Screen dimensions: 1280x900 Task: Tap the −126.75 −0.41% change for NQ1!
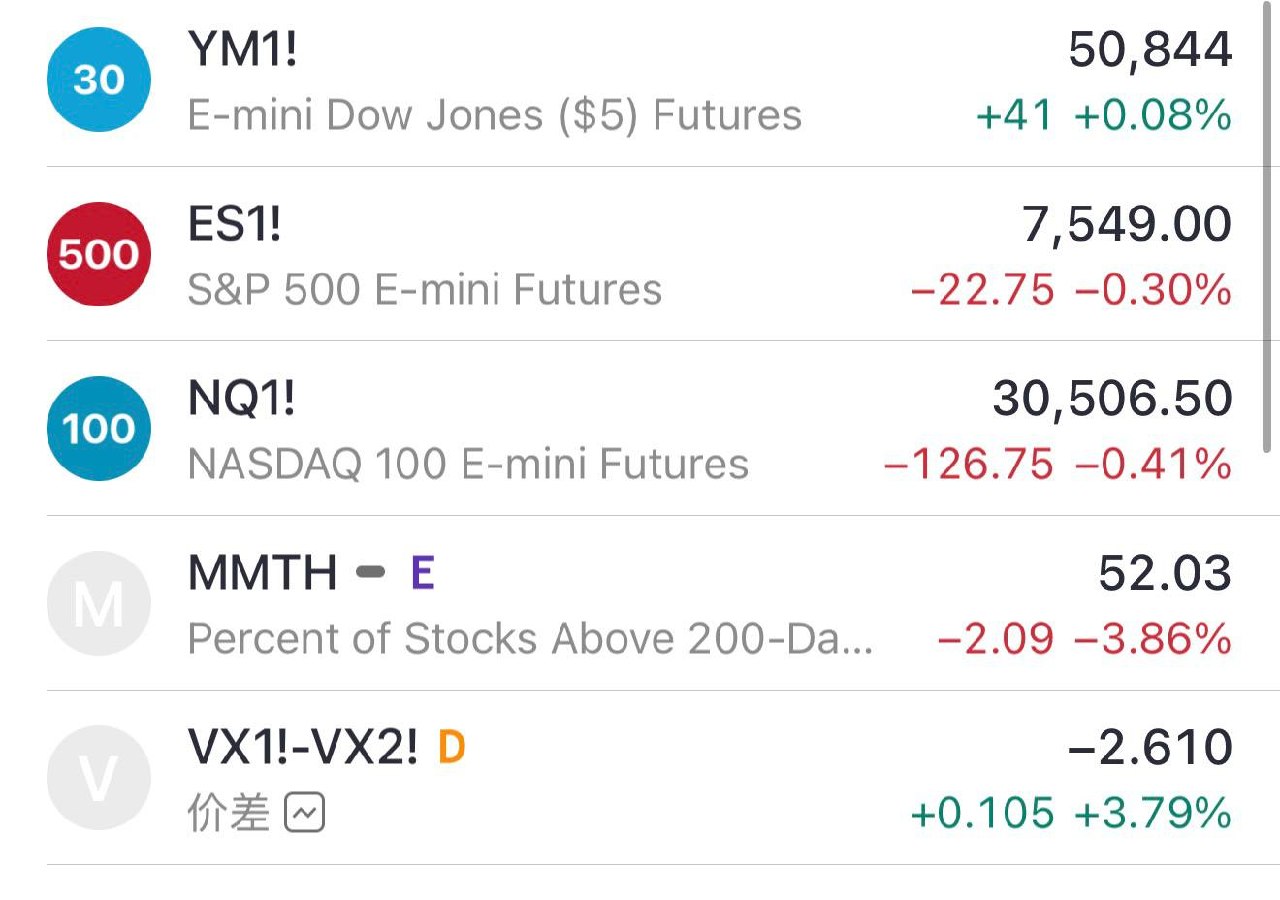tap(1058, 464)
